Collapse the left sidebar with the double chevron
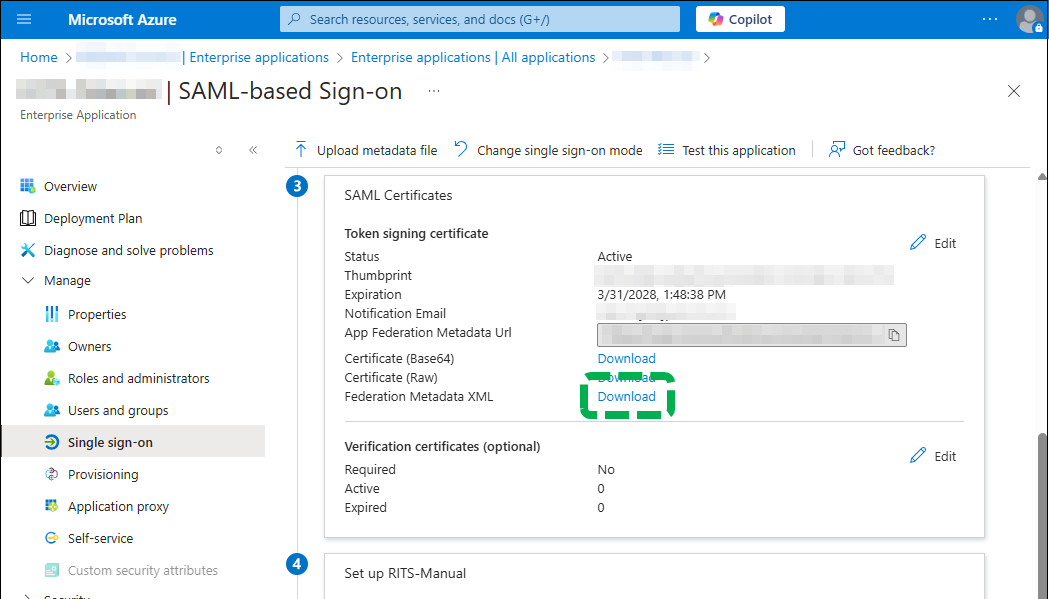 253,149
